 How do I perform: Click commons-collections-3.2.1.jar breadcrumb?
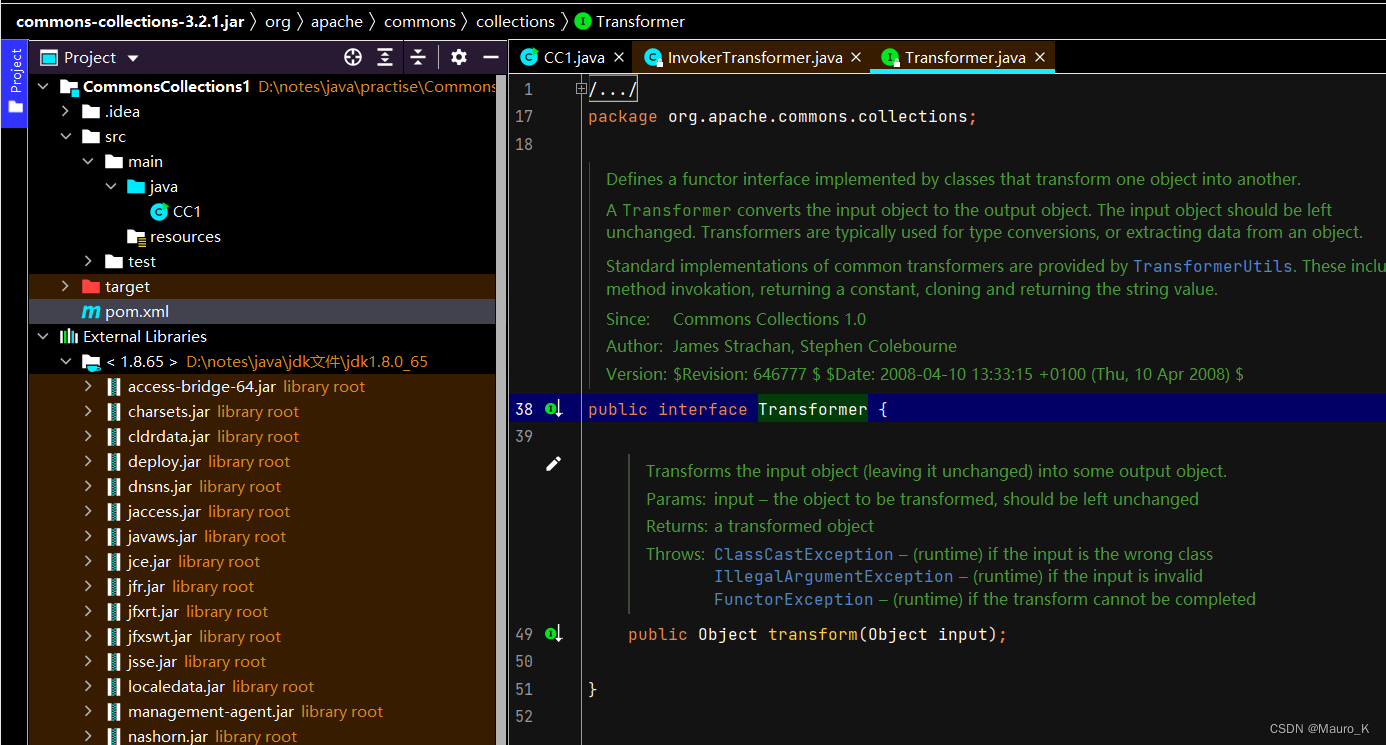130,21
